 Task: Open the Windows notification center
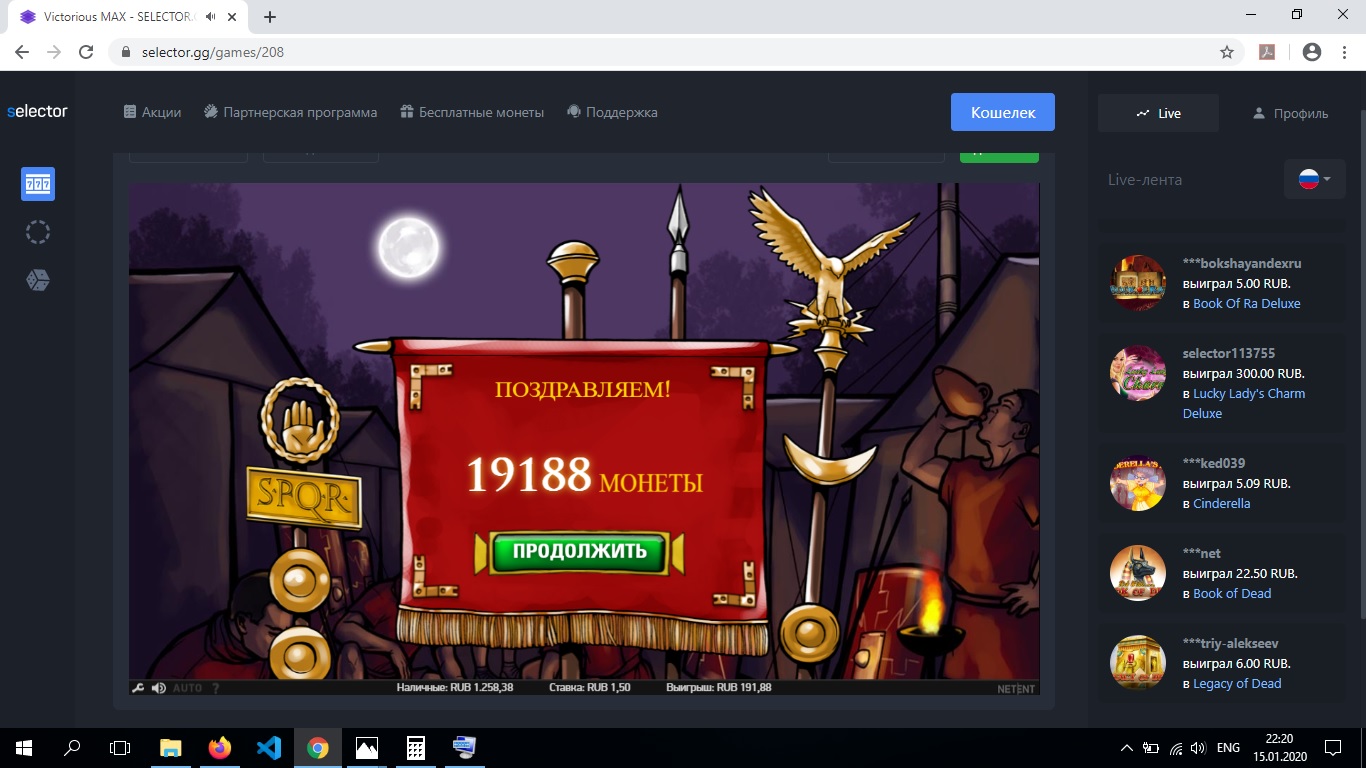coord(1332,748)
